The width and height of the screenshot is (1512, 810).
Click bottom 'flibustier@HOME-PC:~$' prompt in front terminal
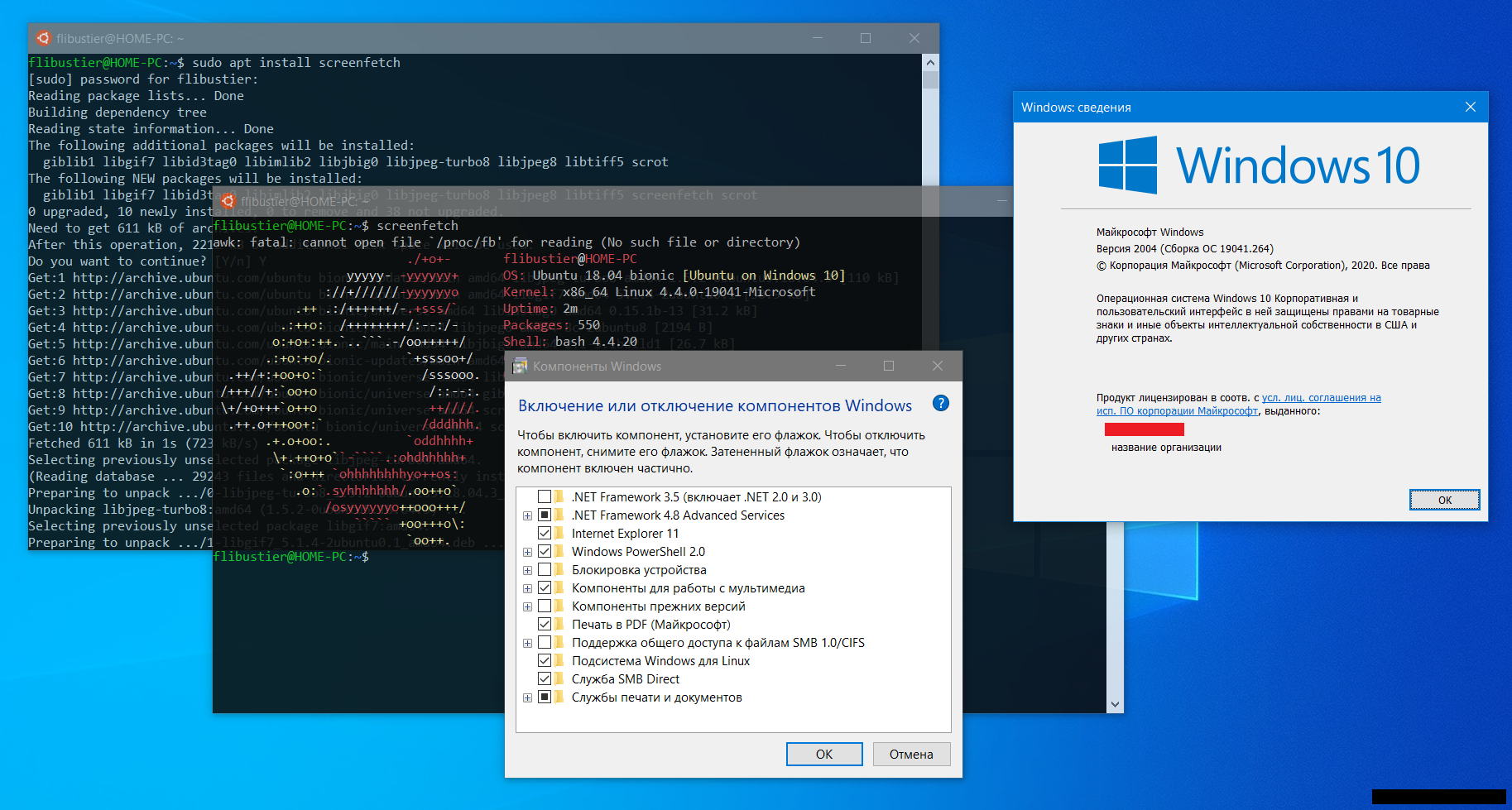tap(291, 556)
